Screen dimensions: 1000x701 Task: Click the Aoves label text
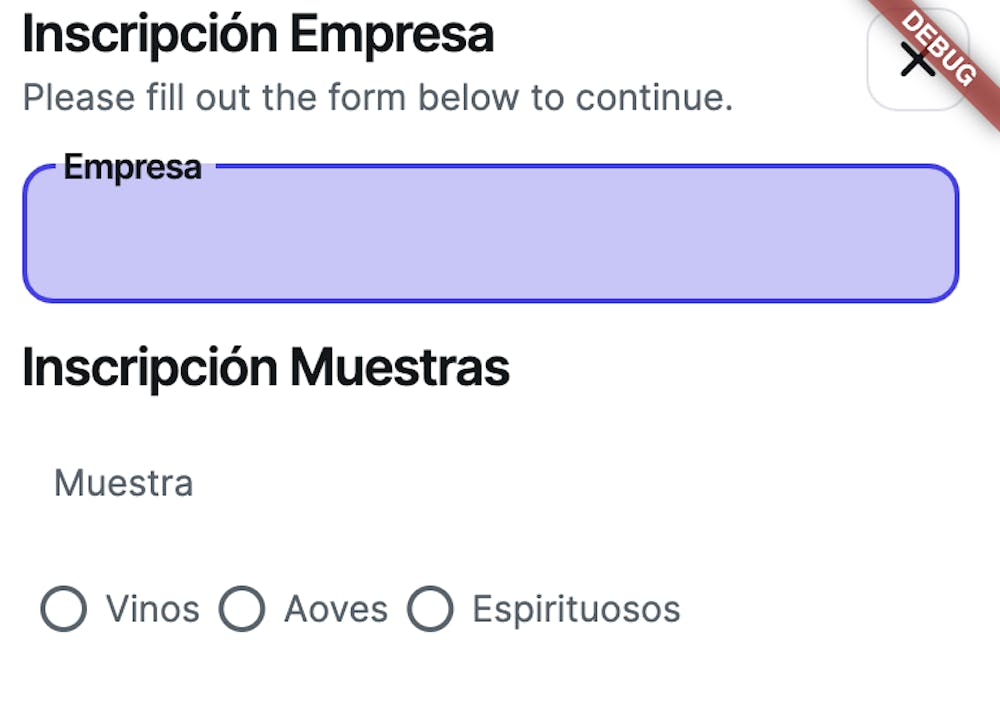[336, 609]
